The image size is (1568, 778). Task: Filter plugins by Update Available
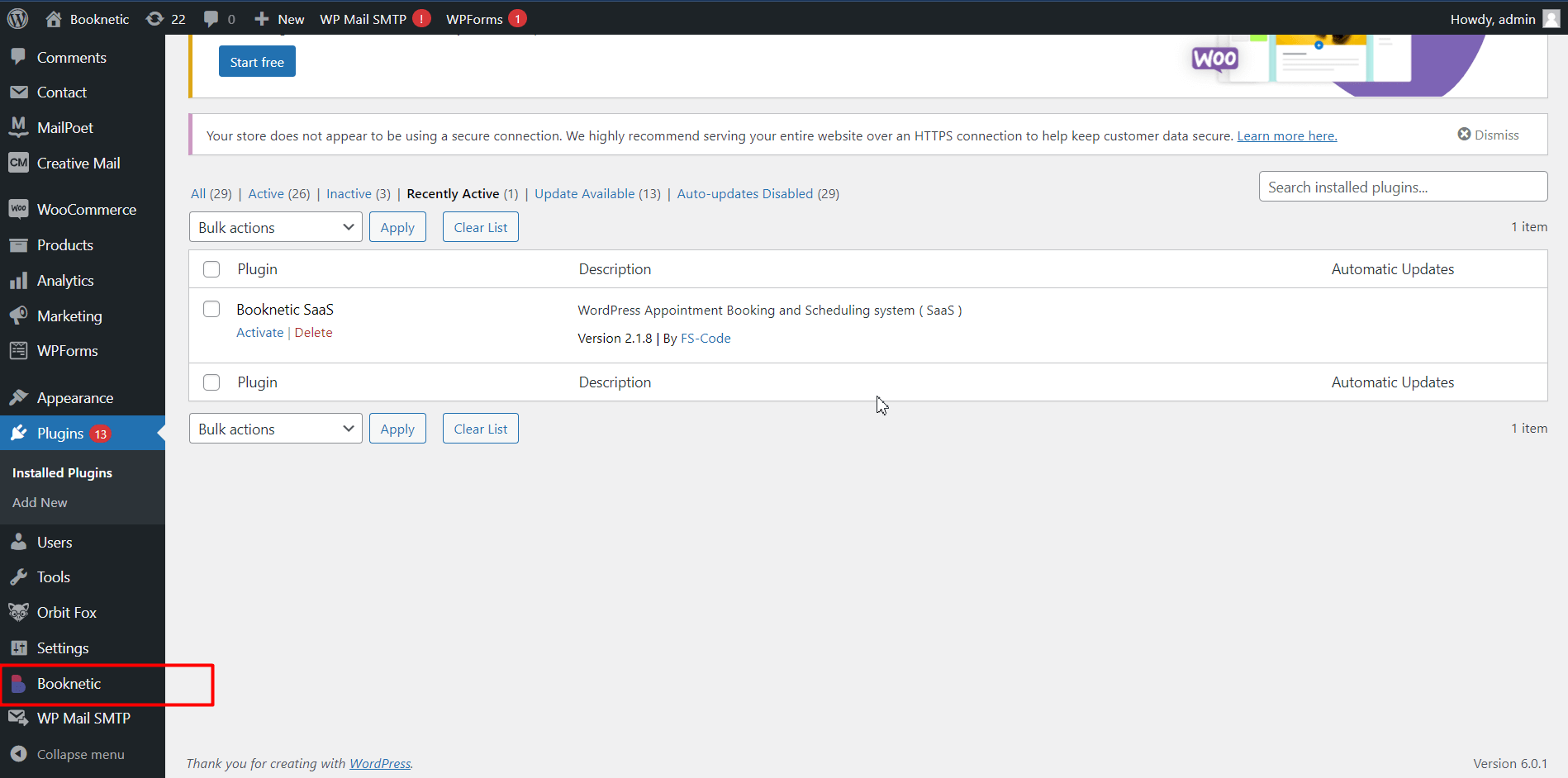coord(584,193)
